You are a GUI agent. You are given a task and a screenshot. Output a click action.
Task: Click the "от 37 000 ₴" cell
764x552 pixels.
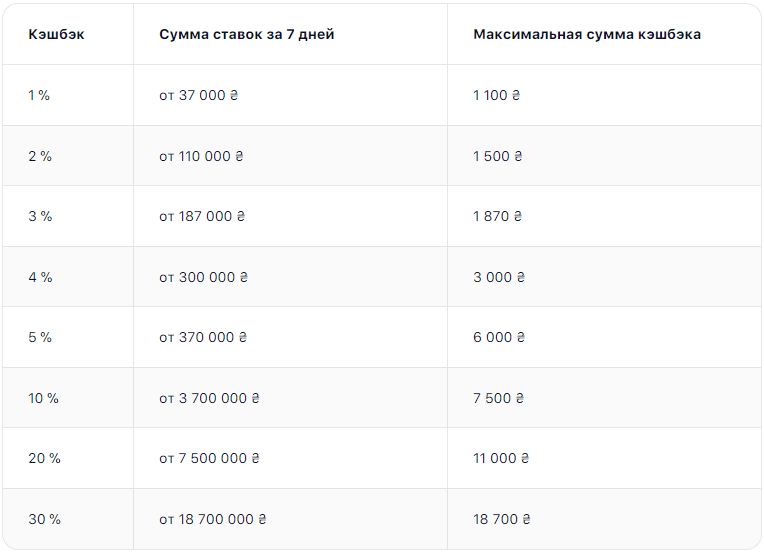(199, 96)
